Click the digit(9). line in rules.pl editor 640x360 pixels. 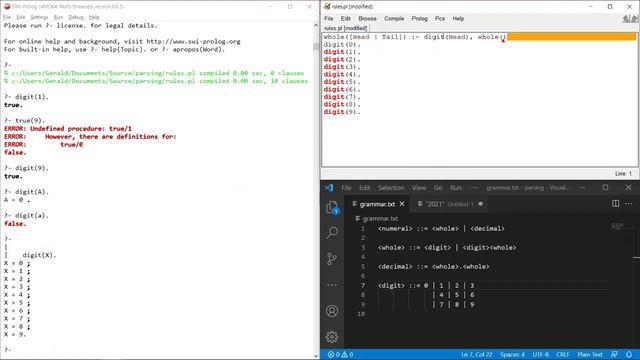pyautogui.click(x=342, y=112)
